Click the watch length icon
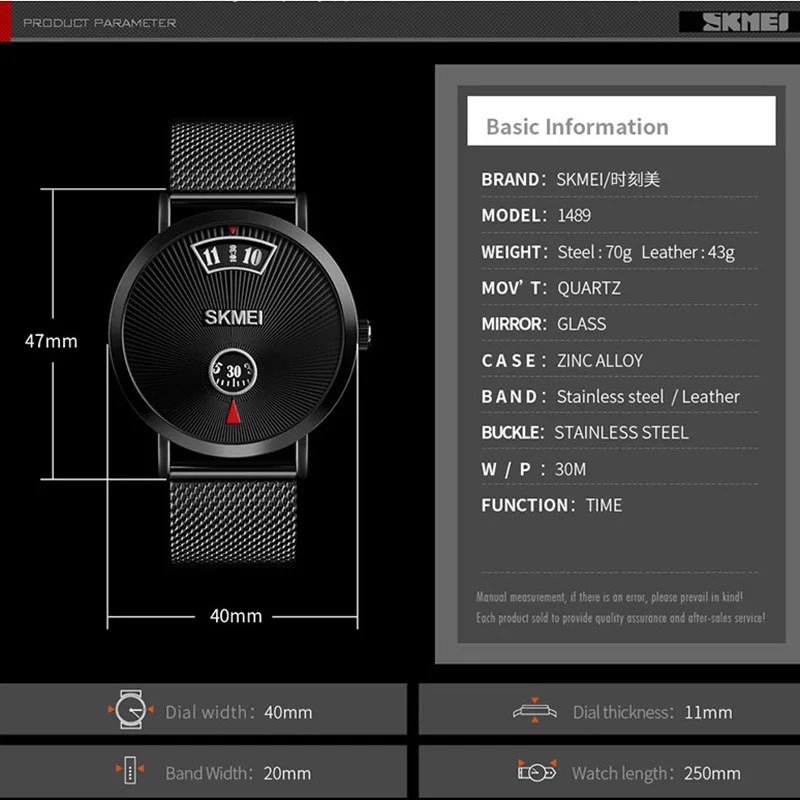This screenshot has width=800, height=800. [537, 771]
